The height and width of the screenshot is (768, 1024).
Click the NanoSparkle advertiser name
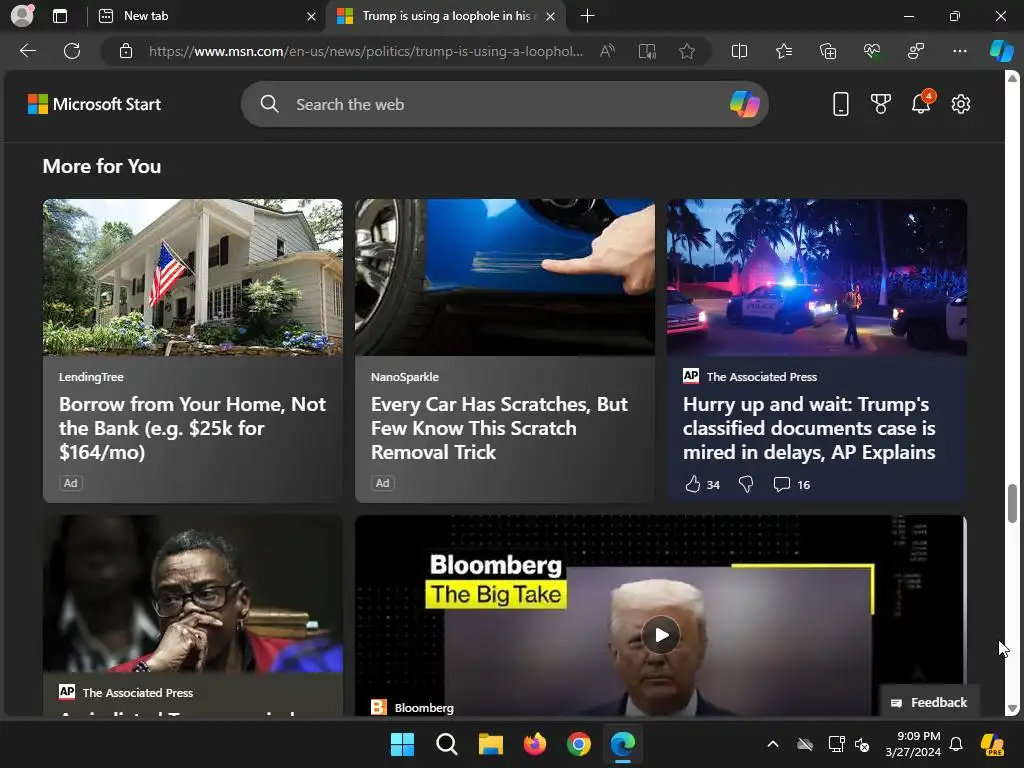click(x=404, y=377)
